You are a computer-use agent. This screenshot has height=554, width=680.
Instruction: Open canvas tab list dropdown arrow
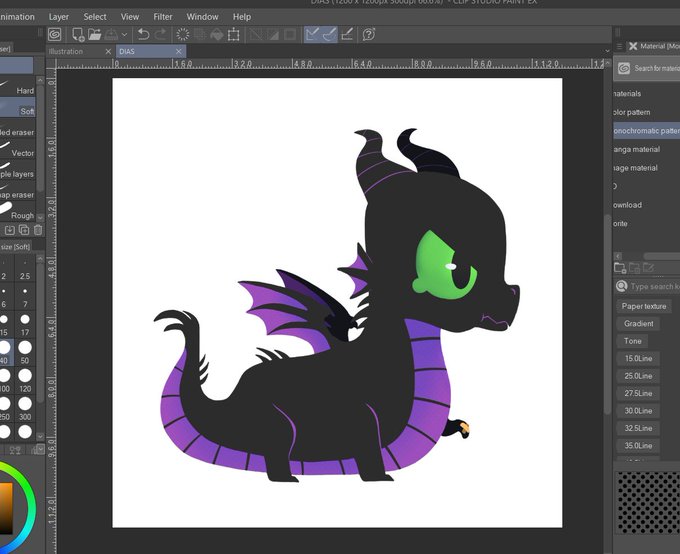point(607,51)
